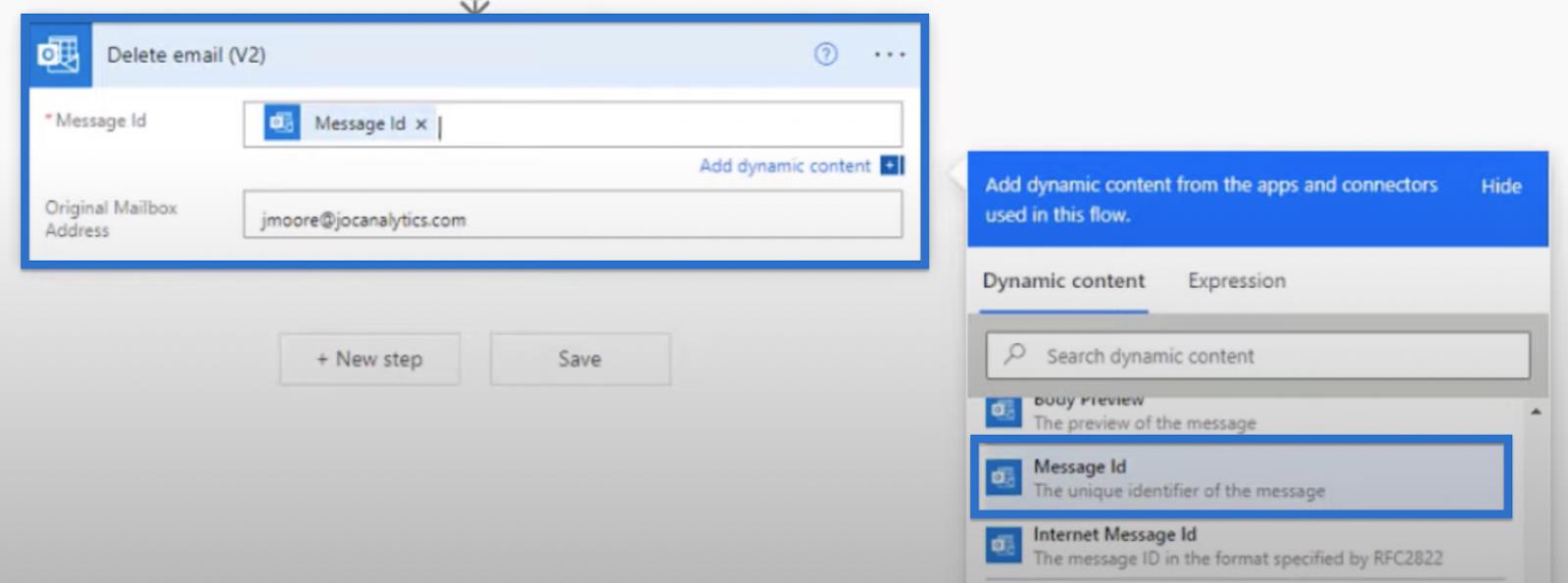
Task: Remove the Message Id token with its x
Action: (x=421, y=124)
